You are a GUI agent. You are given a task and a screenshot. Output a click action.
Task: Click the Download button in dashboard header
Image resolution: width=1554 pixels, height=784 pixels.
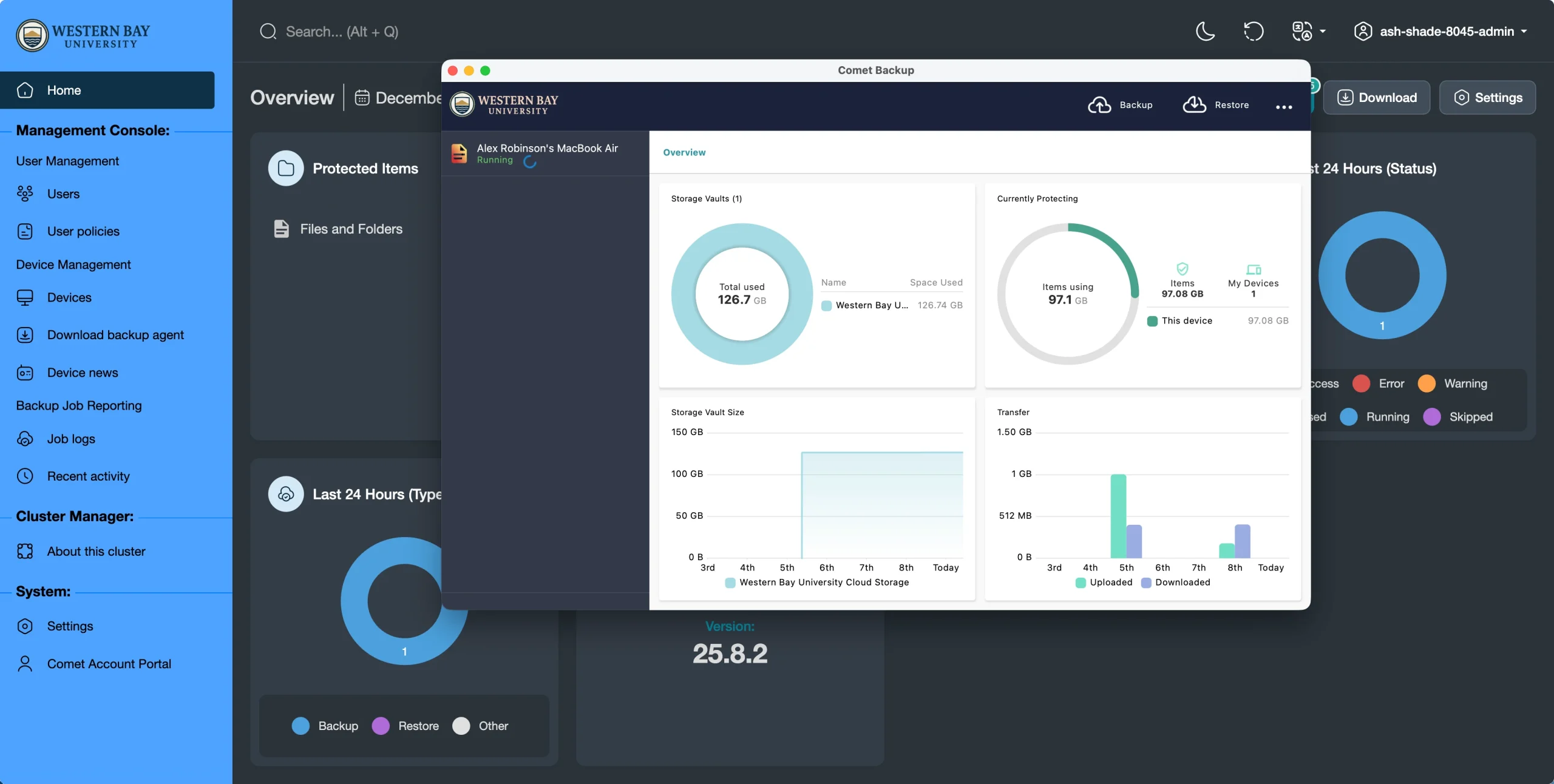pyautogui.click(x=1376, y=98)
